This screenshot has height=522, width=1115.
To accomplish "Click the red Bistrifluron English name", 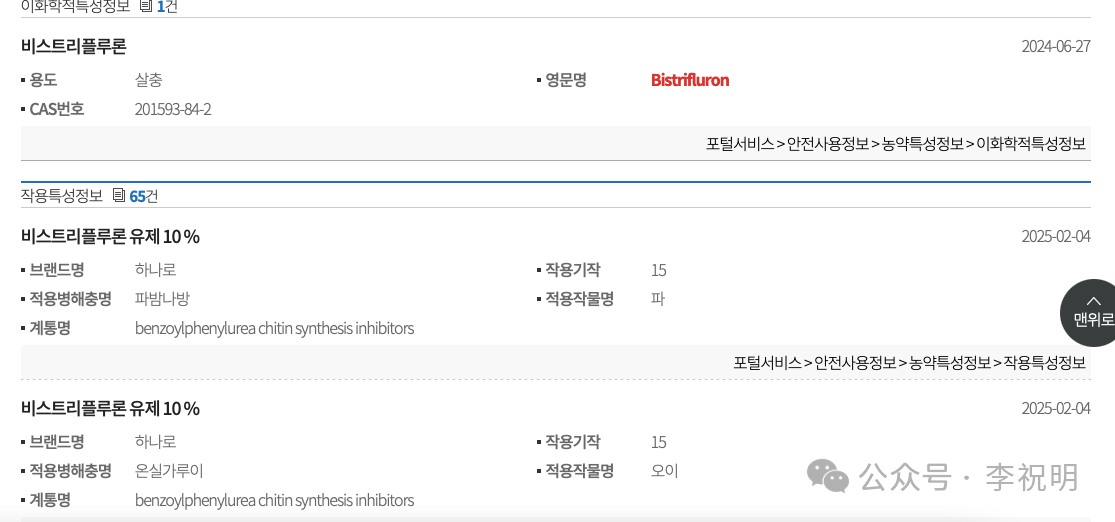I will pos(690,80).
